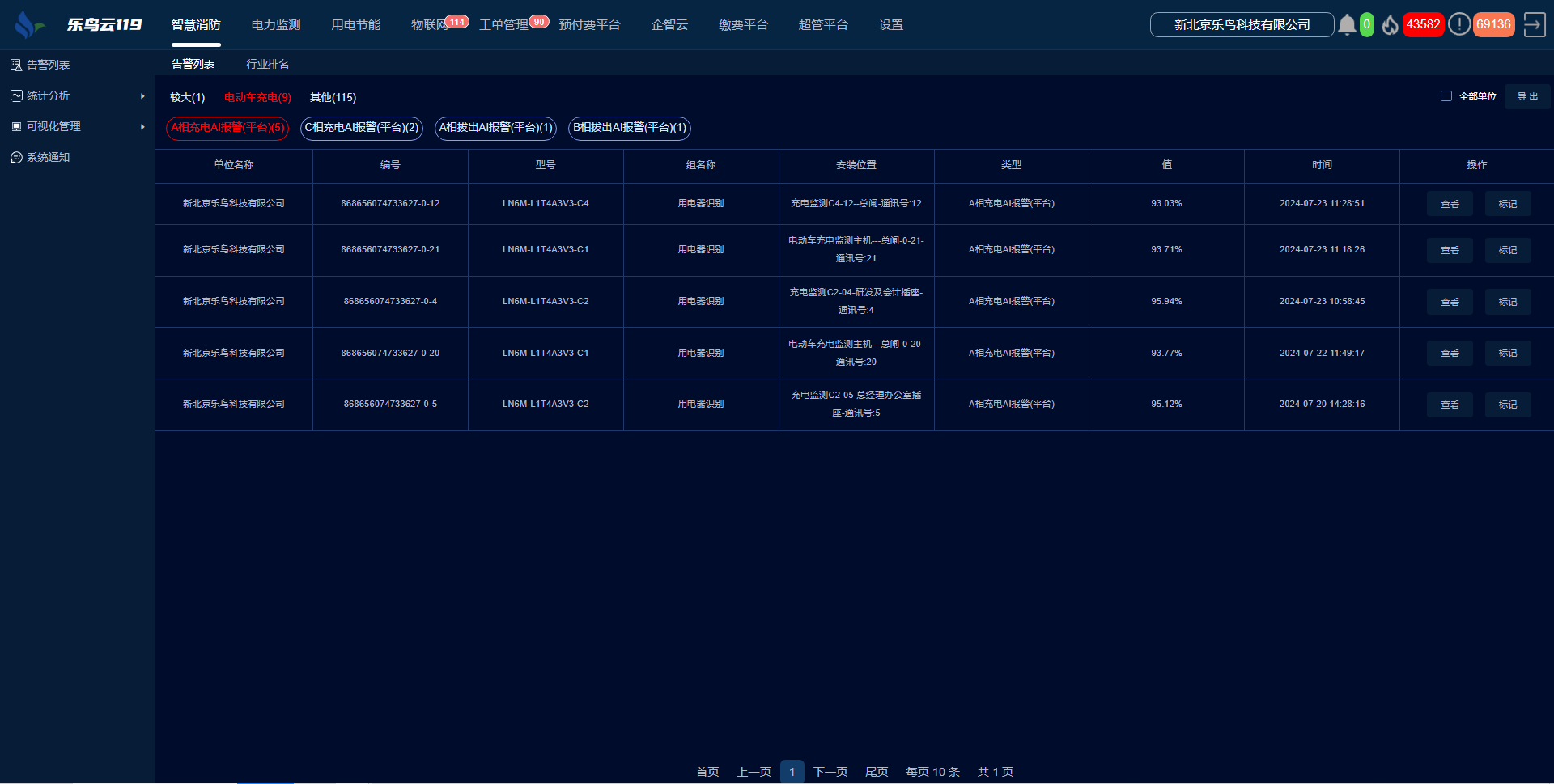
Task: Switch to the 行业排名 tab
Action: pos(267,64)
